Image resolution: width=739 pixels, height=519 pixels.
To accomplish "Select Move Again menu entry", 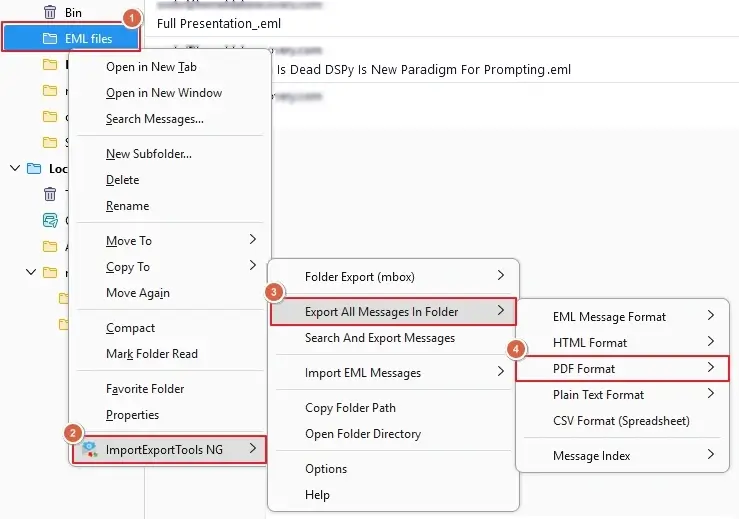I will [x=170, y=293].
